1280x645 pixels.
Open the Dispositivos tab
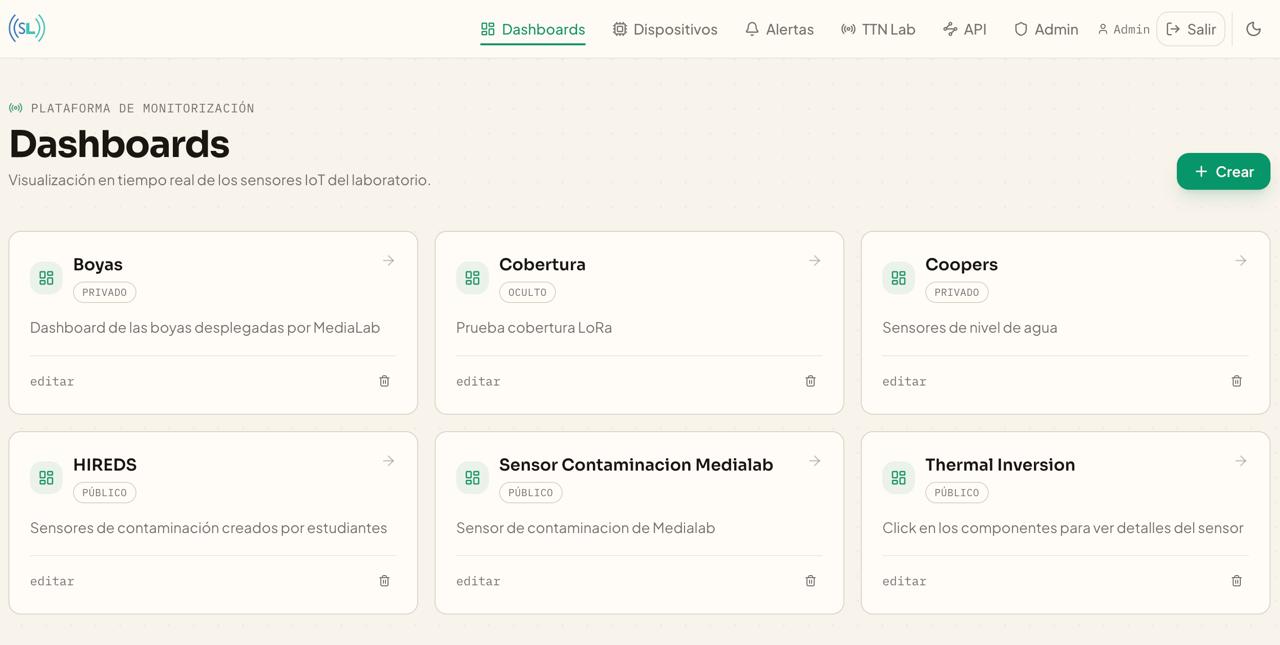tap(665, 29)
